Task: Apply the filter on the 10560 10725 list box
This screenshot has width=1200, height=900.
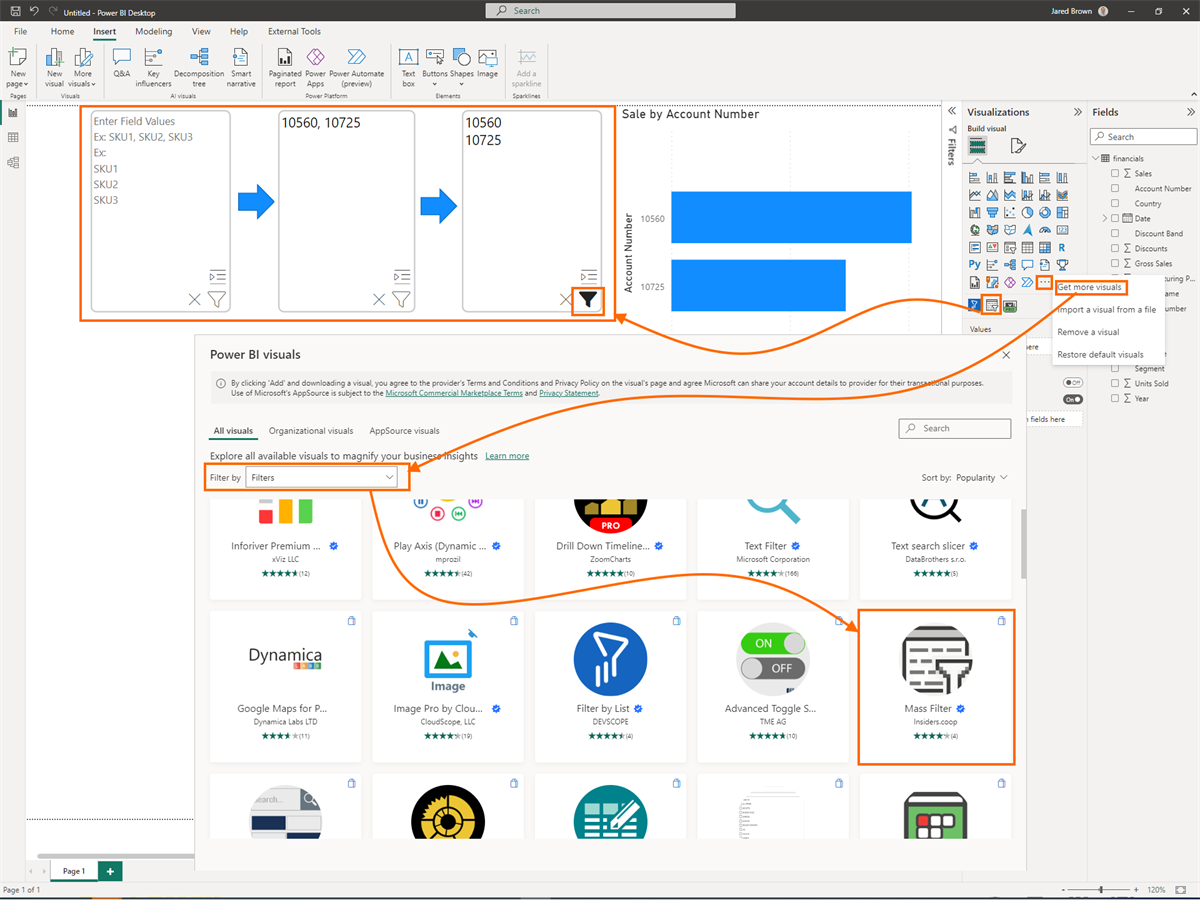Action: coord(588,299)
